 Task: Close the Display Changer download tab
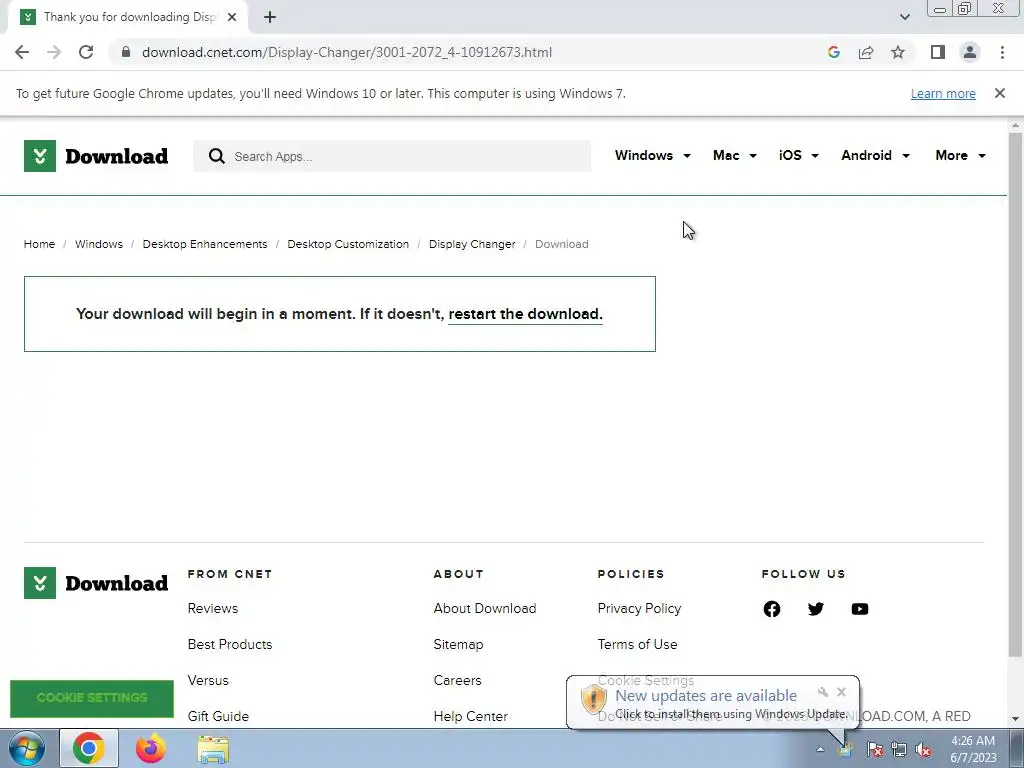point(232,17)
